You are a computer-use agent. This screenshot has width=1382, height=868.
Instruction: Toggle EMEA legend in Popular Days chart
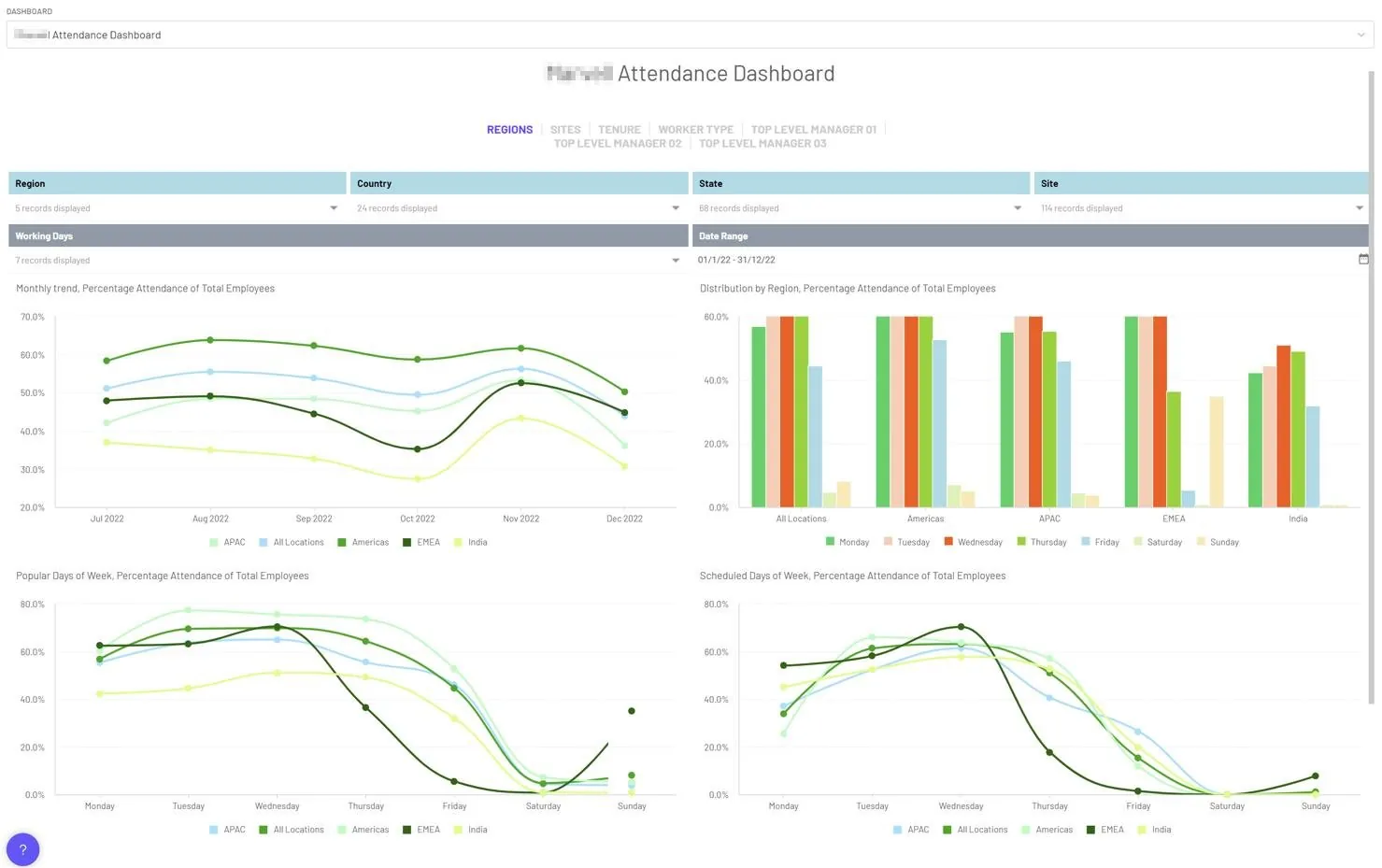(421, 830)
